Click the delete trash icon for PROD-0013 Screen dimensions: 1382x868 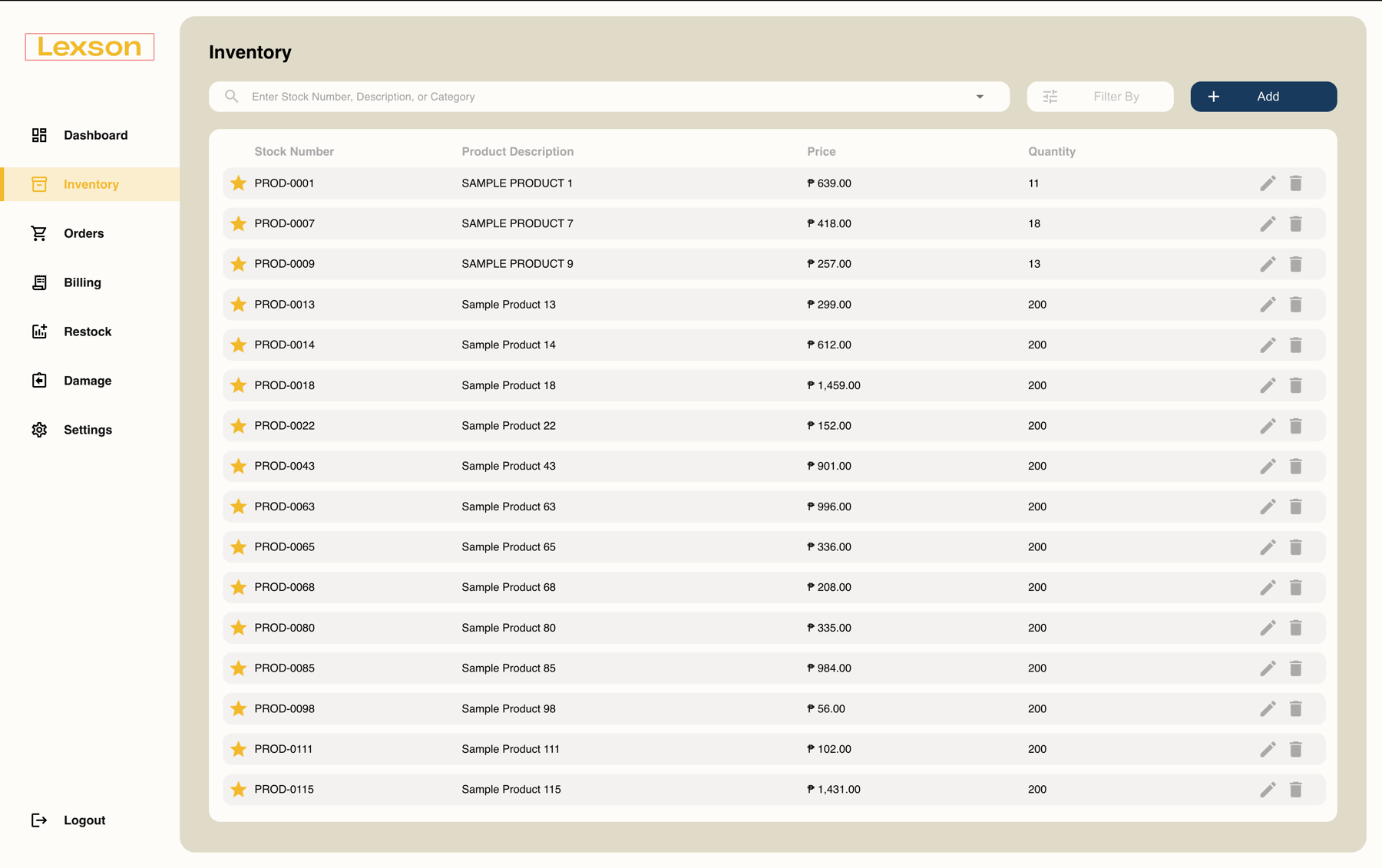click(x=1296, y=304)
